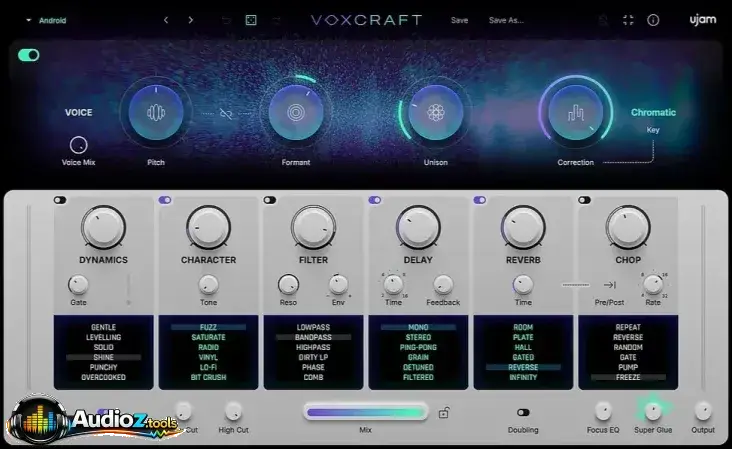Select INFINITY reverb mode
Viewport: 732px width, 449px height.
tap(523, 377)
